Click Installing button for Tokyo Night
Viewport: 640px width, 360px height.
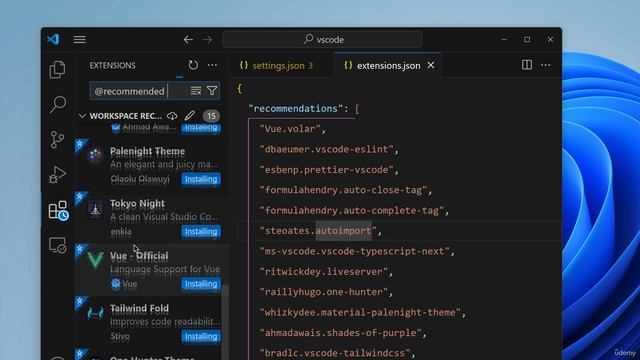coord(201,231)
